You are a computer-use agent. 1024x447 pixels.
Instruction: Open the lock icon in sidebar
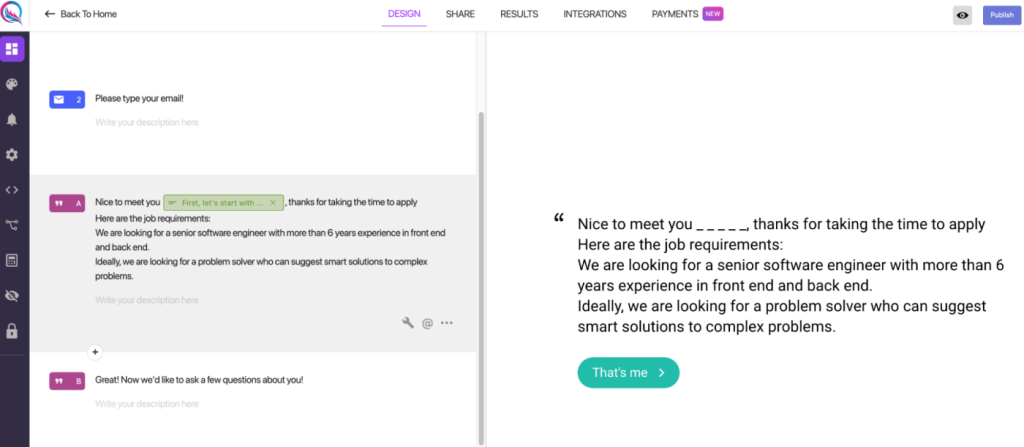click(x=12, y=331)
